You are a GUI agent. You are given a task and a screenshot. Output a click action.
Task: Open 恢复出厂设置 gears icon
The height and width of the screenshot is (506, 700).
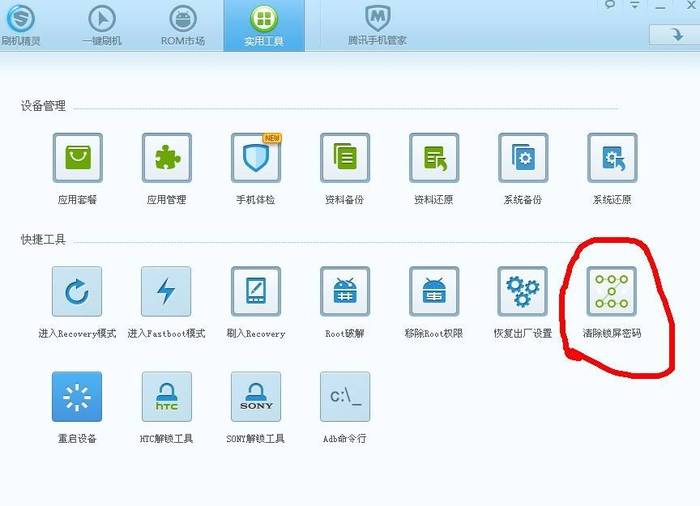click(x=522, y=291)
